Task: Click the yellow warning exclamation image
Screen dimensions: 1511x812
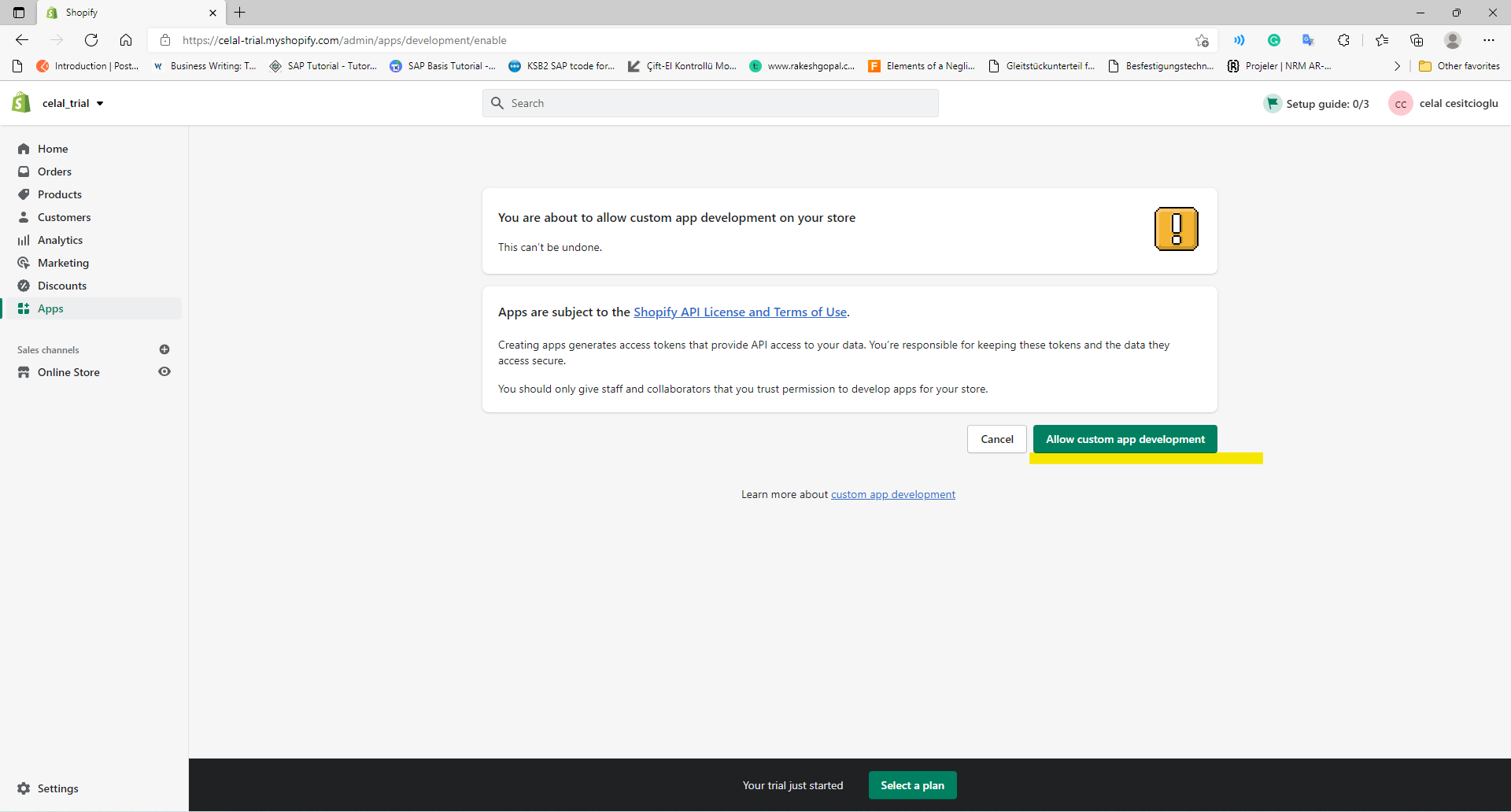Action: click(1176, 229)
